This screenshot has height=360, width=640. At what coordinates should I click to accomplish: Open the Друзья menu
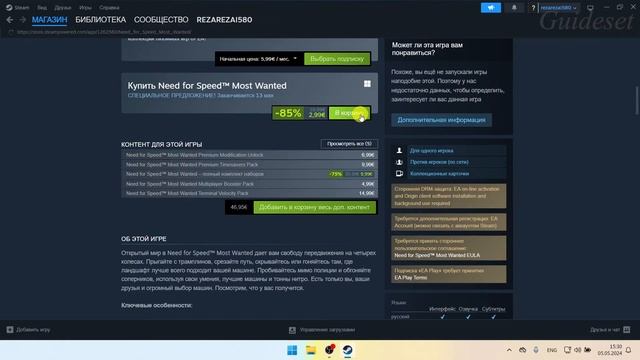(62, 7)
